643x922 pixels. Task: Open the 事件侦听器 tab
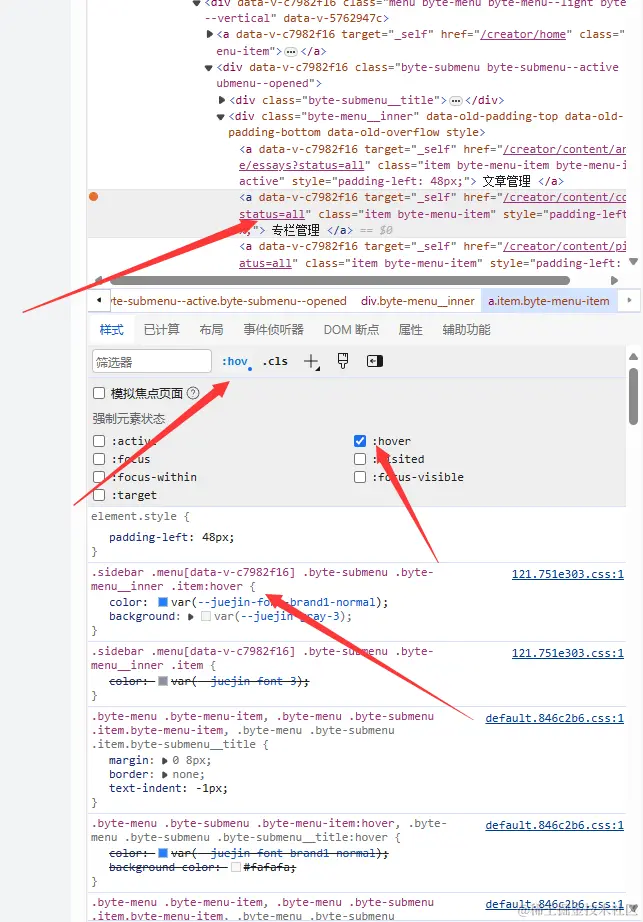[x=273, y=329]
